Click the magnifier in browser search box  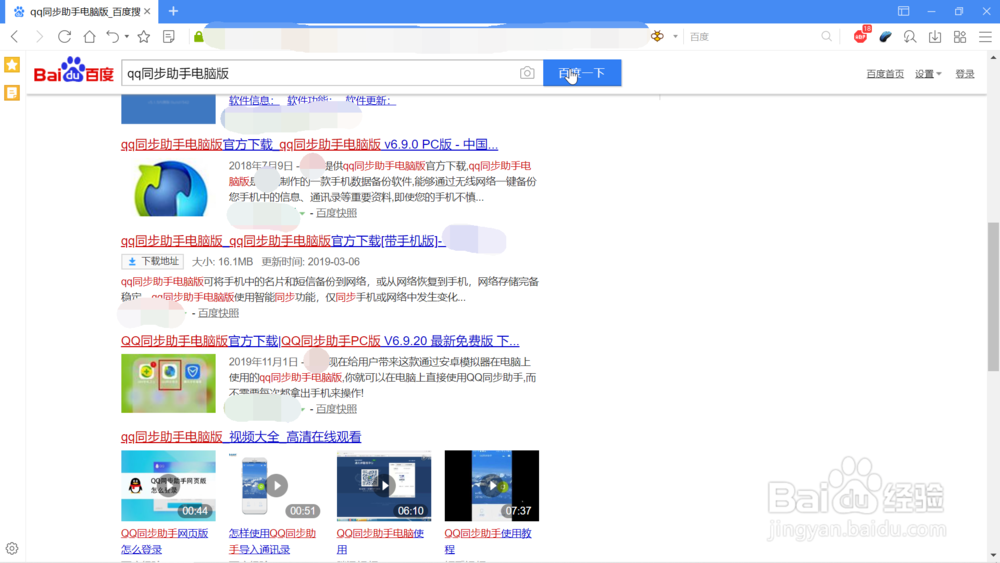[x=827, y=36]
